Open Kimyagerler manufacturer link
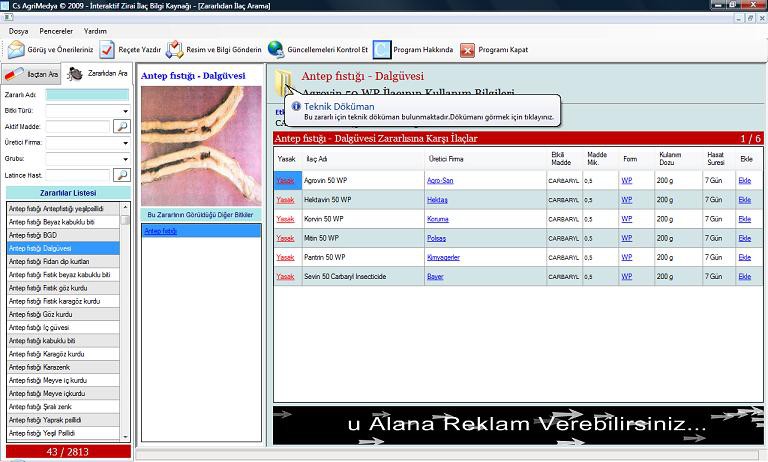Viewport: 768px width, 462px height. [x=443, y=257]
